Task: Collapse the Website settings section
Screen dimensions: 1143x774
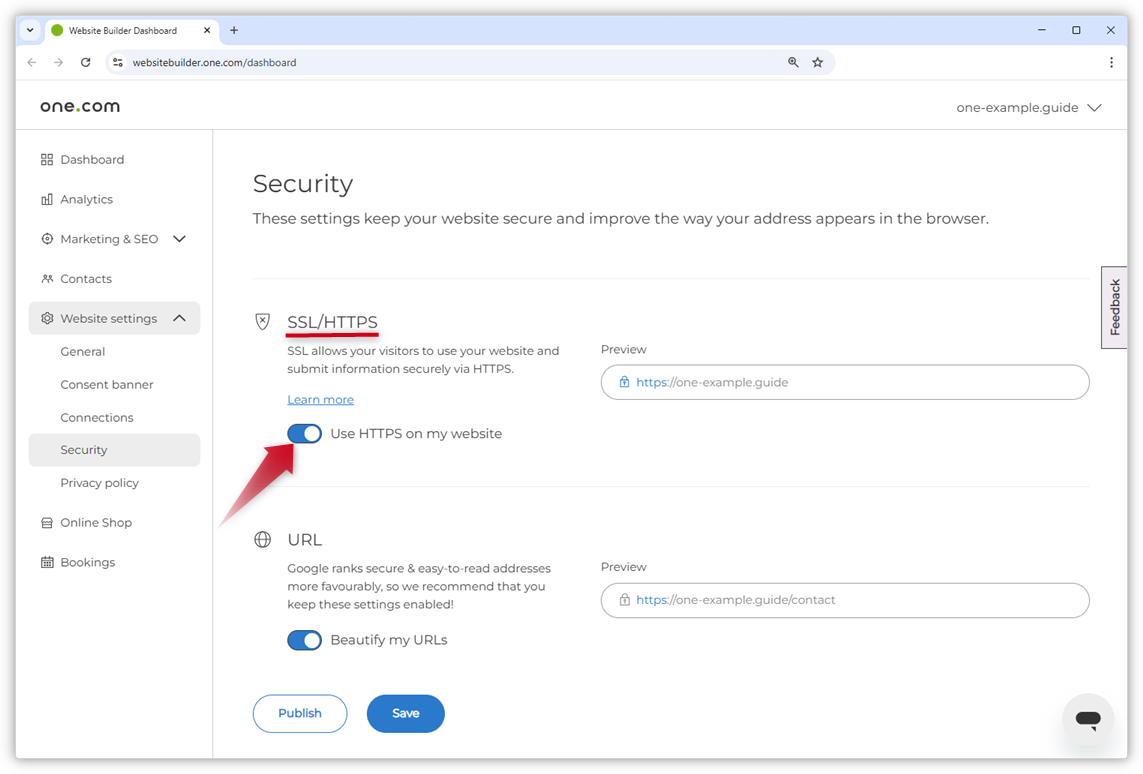Action: click(x=179, y=317)
